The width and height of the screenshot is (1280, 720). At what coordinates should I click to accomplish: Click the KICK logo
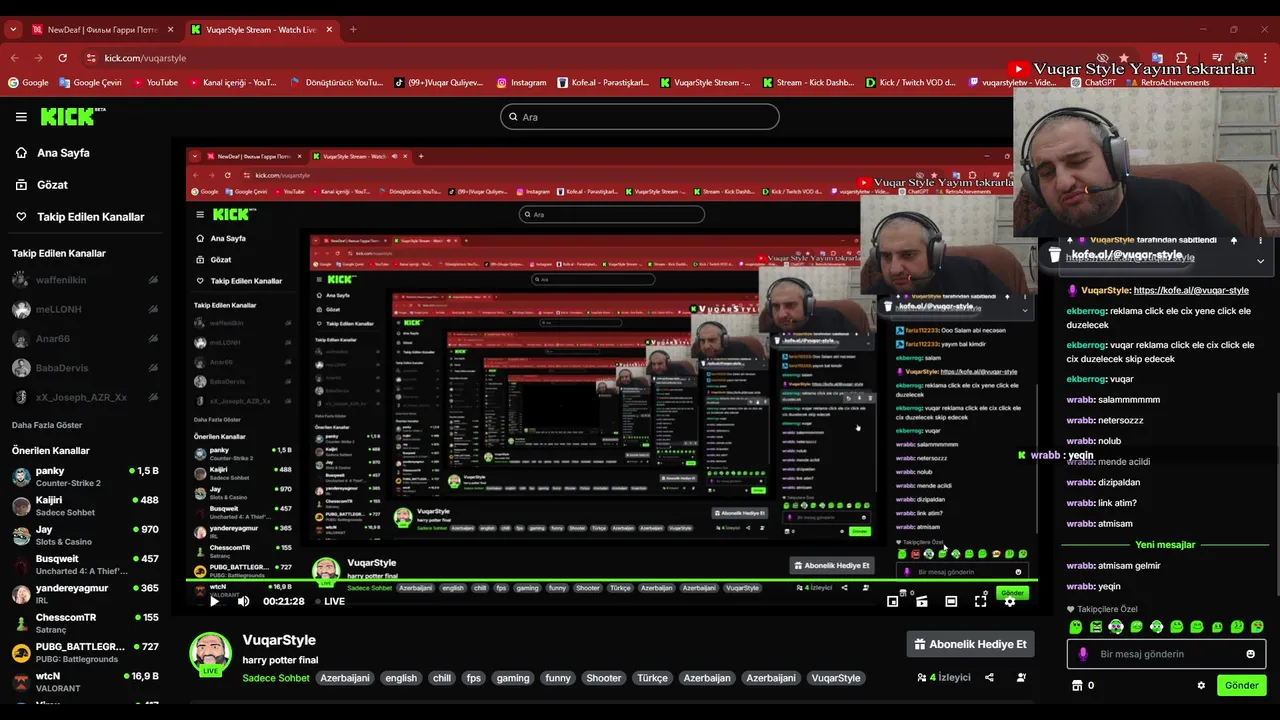72,116
